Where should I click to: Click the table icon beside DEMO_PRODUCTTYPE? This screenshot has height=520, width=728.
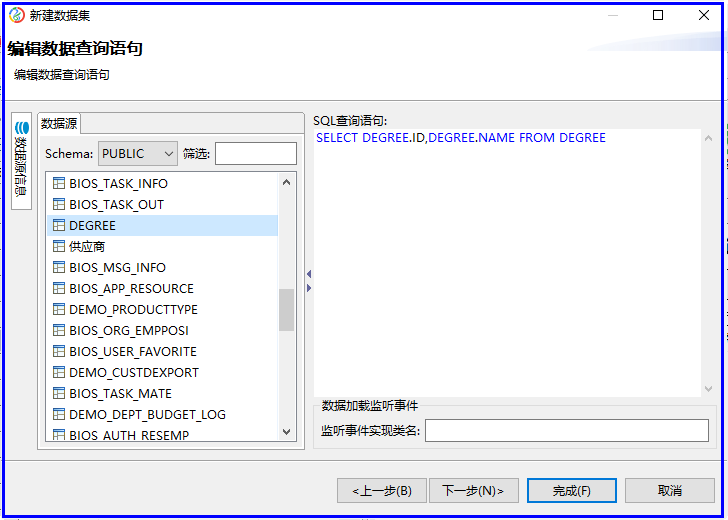pos(58,310)
